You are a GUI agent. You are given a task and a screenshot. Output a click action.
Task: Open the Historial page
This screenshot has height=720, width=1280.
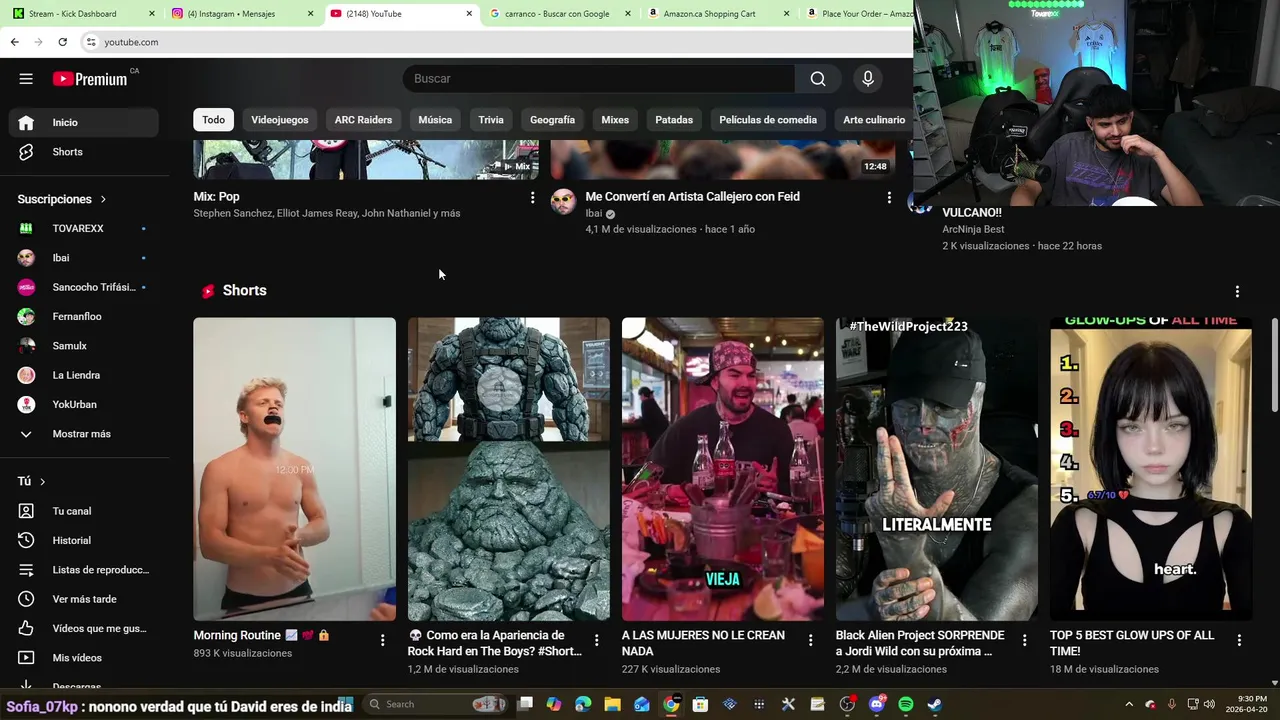pyautogui.click(x=84, y=540)
